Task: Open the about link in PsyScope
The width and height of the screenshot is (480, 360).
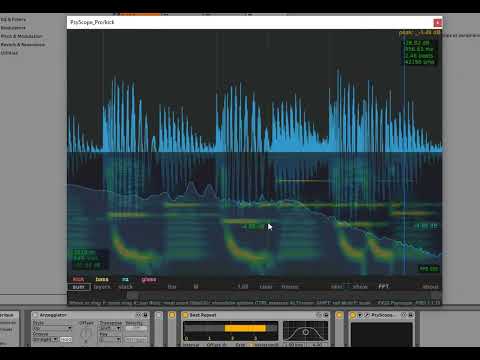Action: (x=430, y=287)
